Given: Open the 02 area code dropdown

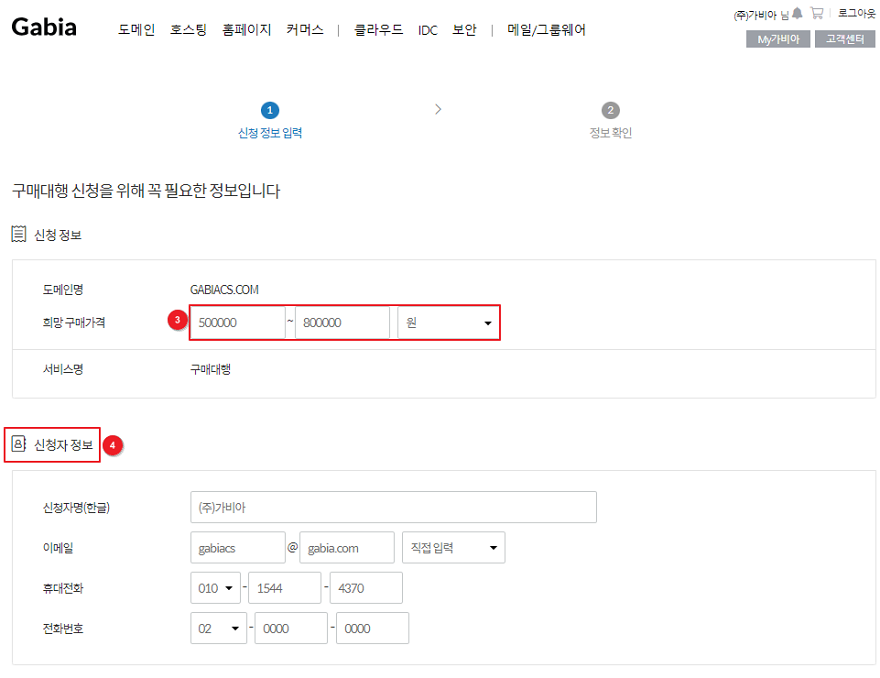Looking at the screenshot, I should point(218,629).
